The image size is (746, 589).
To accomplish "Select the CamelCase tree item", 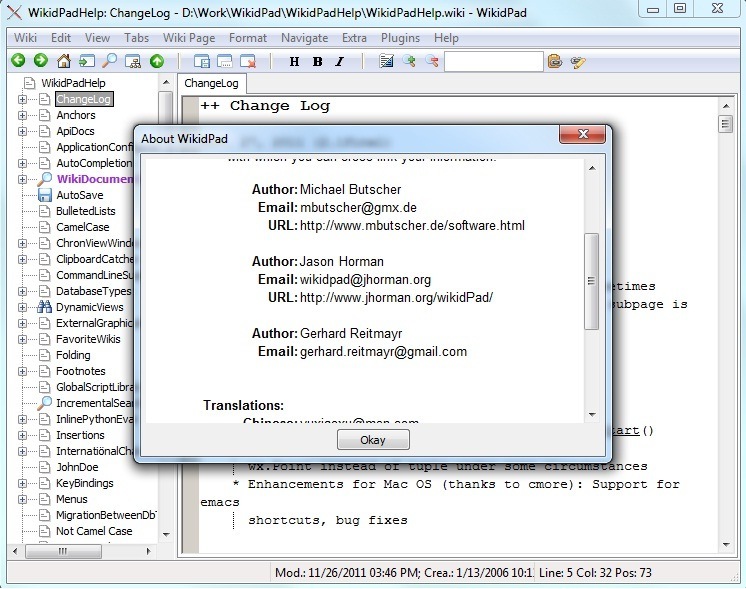I will pos(83,227).
